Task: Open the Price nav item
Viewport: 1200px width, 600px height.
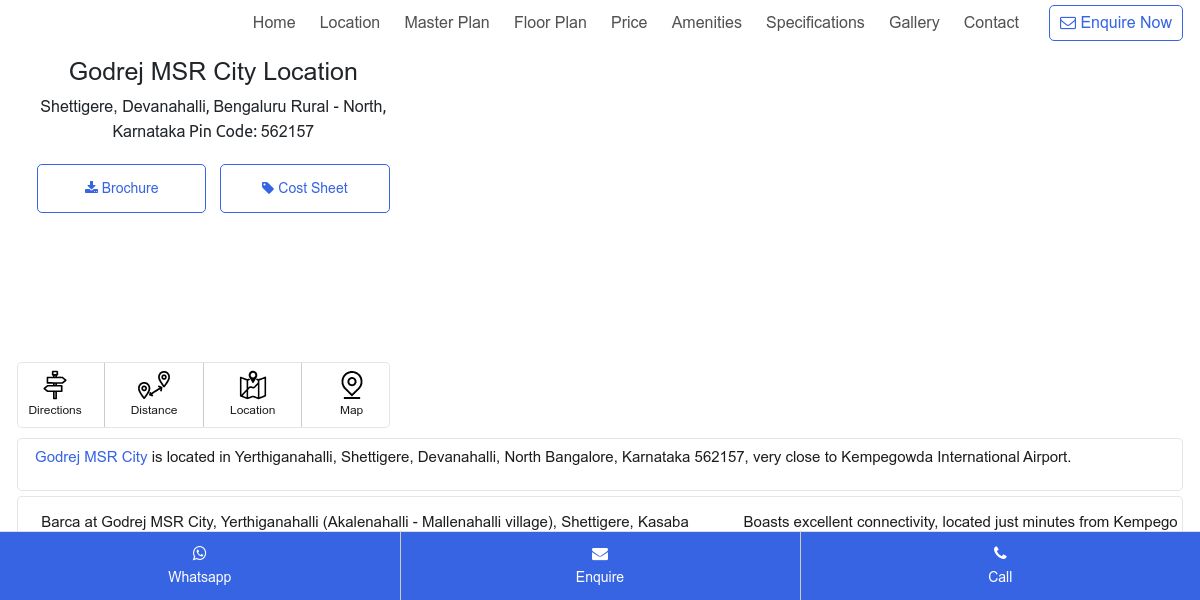Action: pos(629,22)
